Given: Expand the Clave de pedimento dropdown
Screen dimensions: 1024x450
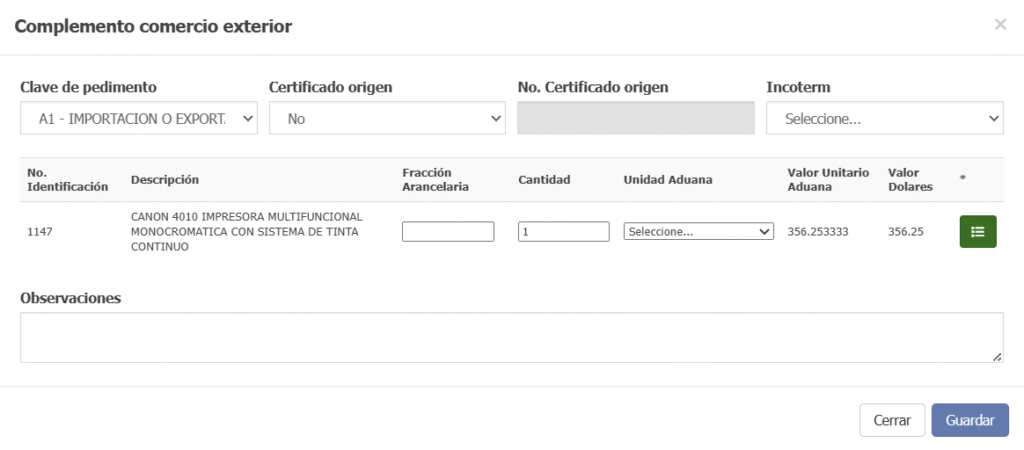Looking at the screenshot, I should (x=139, y=118).
